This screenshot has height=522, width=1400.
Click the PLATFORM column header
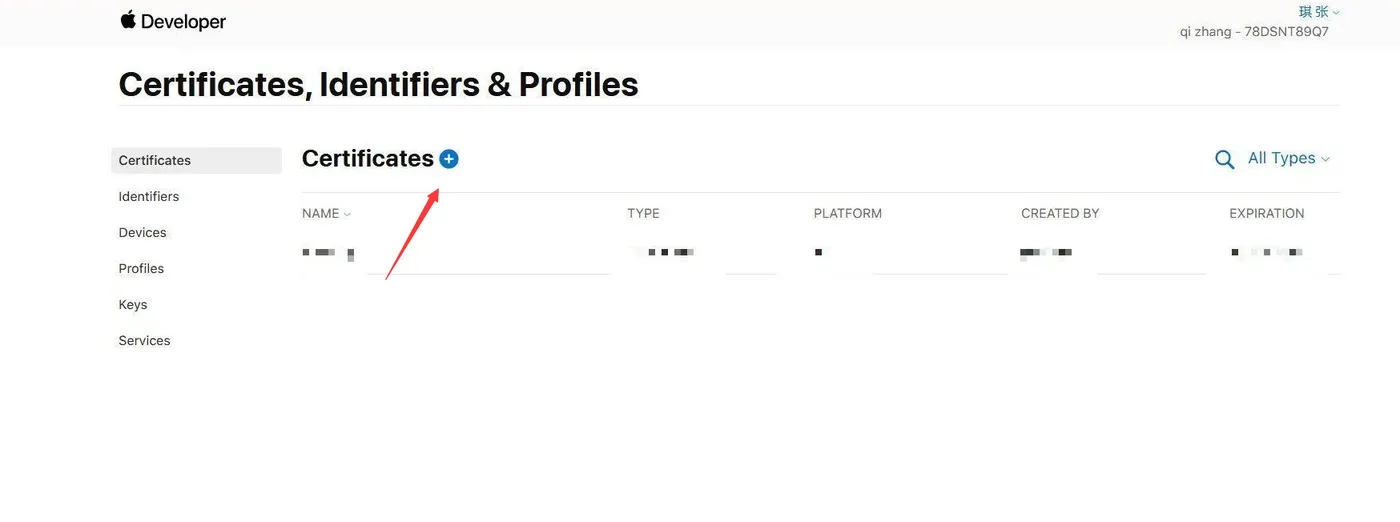coord(847,213)
